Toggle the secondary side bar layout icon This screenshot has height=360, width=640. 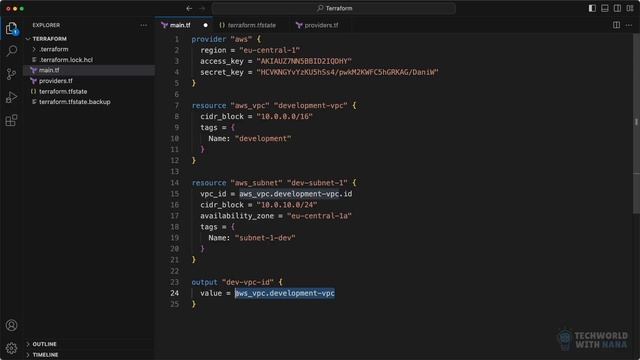(x=617, y=8)
